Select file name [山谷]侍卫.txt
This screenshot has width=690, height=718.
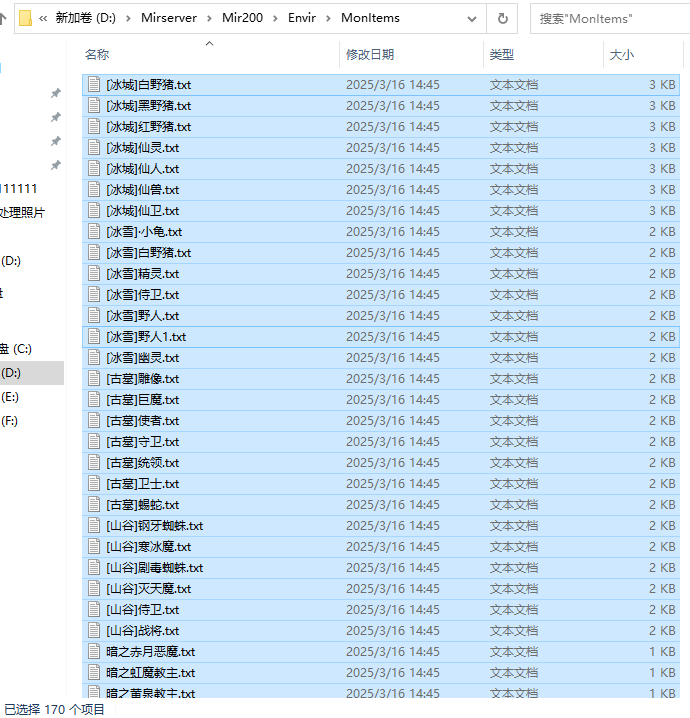[x=142, y=610]
